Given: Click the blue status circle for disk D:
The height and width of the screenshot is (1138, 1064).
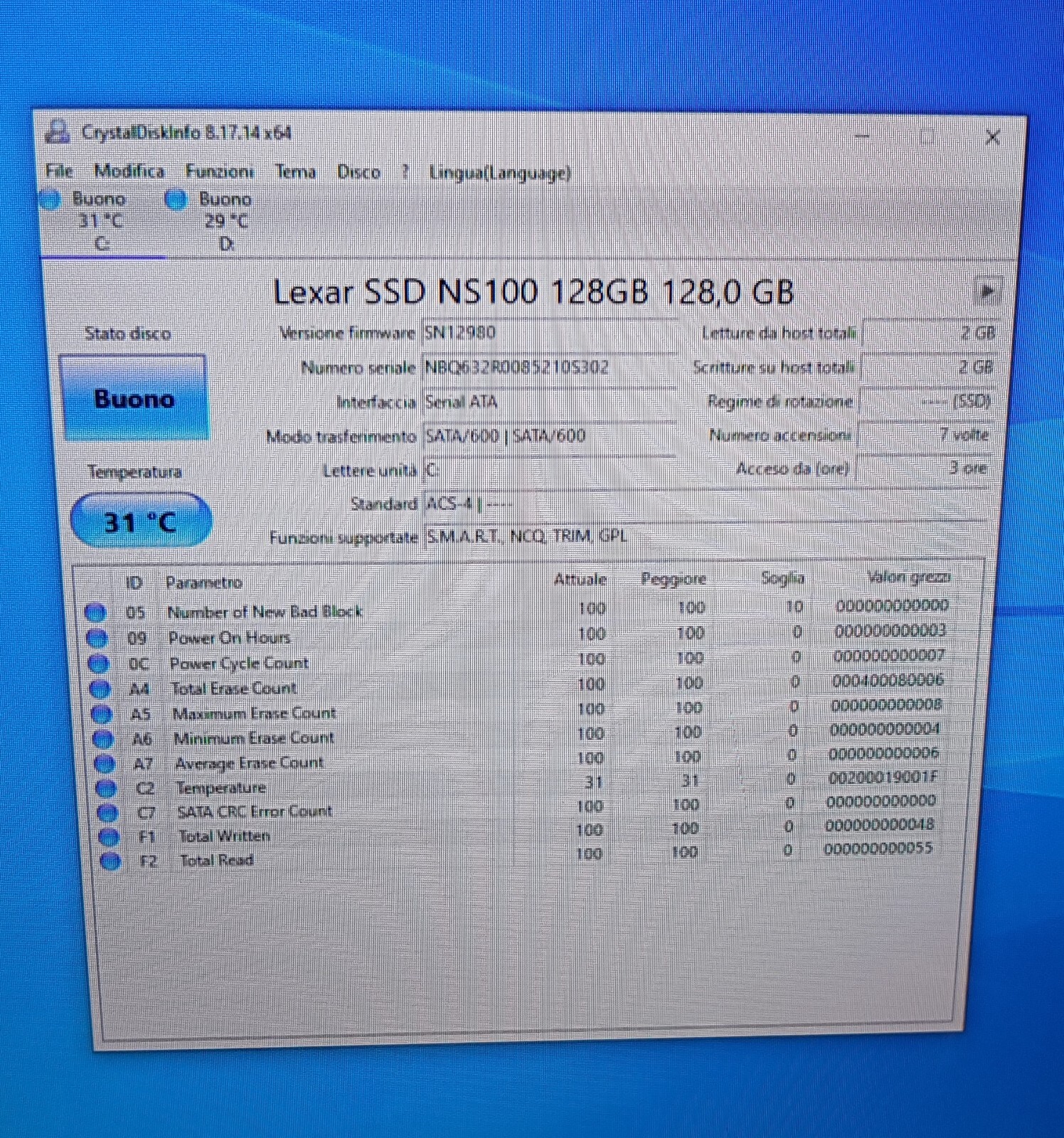Looking at the screenshot, I should click(x=176, y=200).
